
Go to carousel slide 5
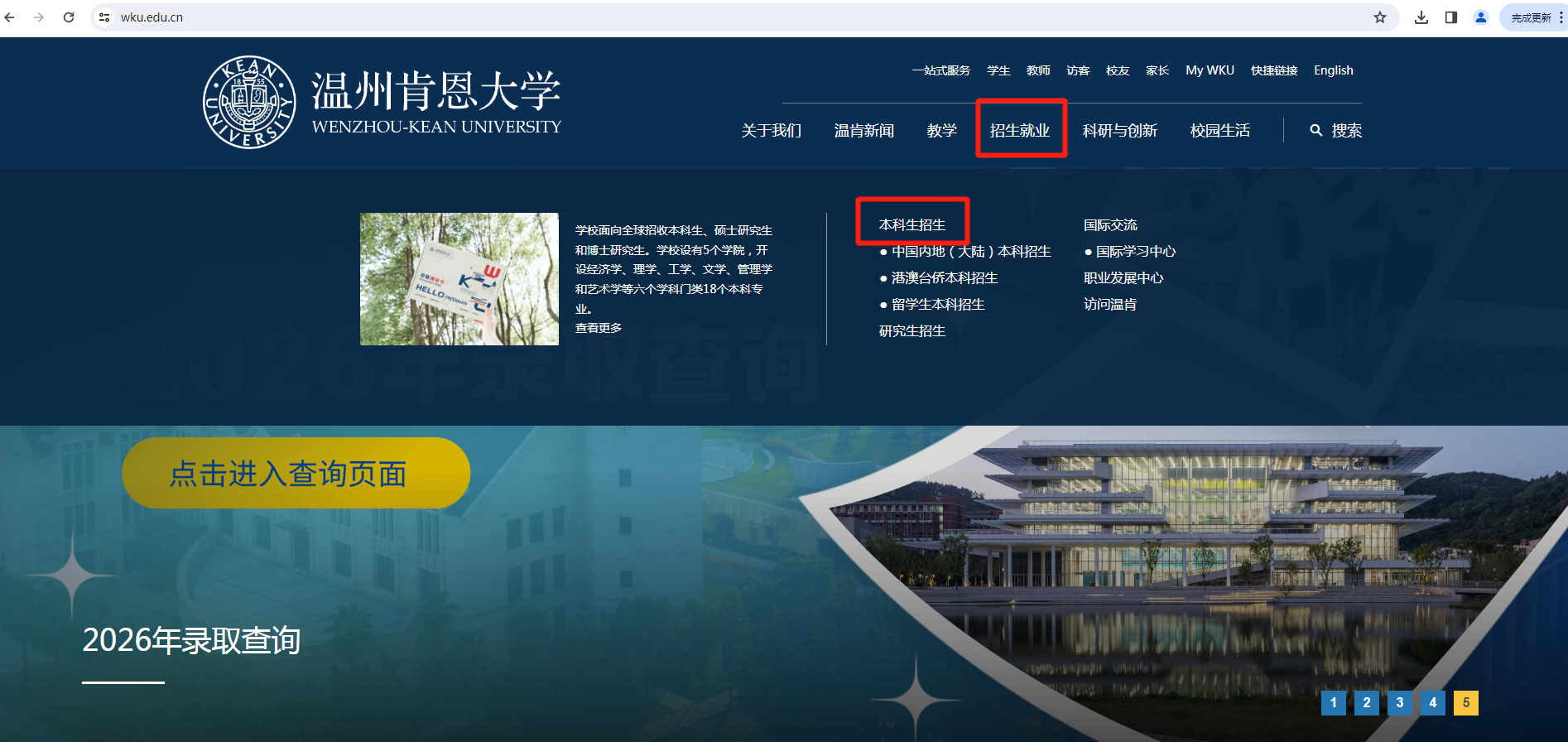coord(1465,703)
